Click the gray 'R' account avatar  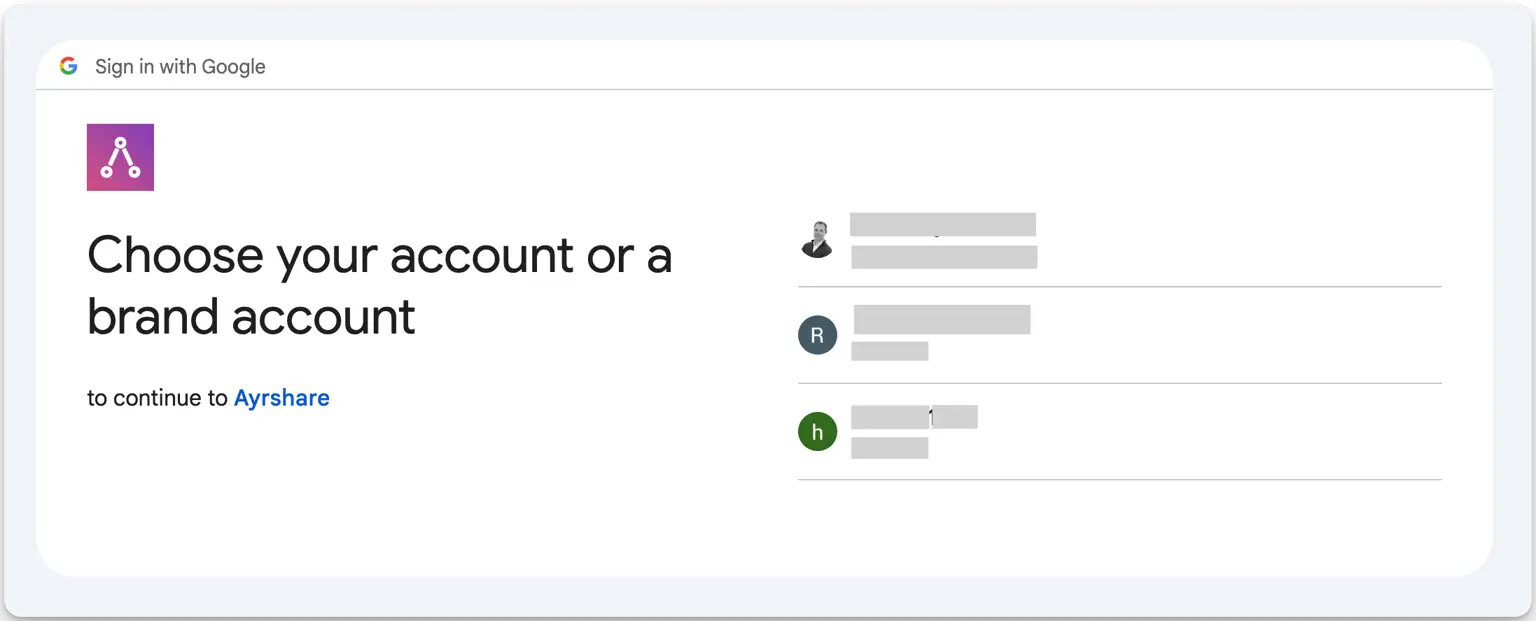tap(817, 335)
